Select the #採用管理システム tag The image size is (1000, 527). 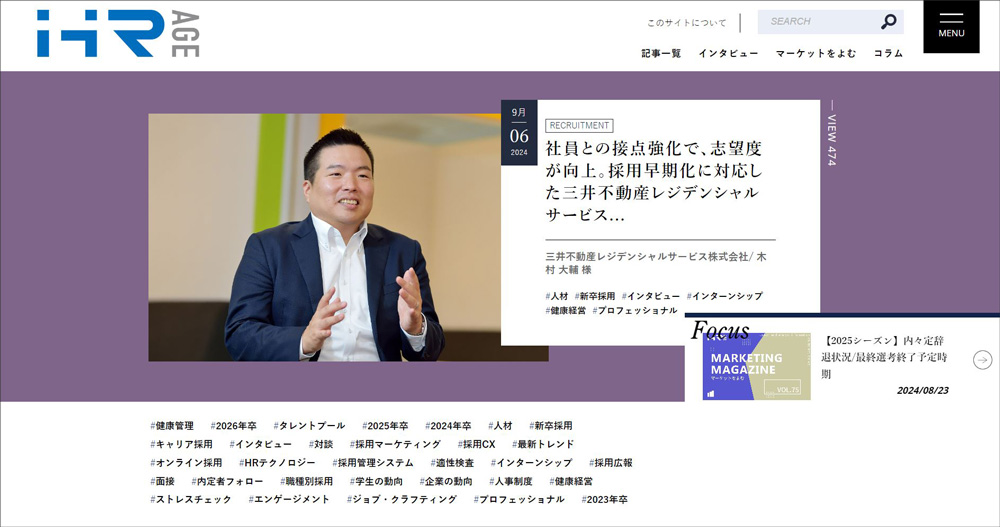[x=373, y=463]
